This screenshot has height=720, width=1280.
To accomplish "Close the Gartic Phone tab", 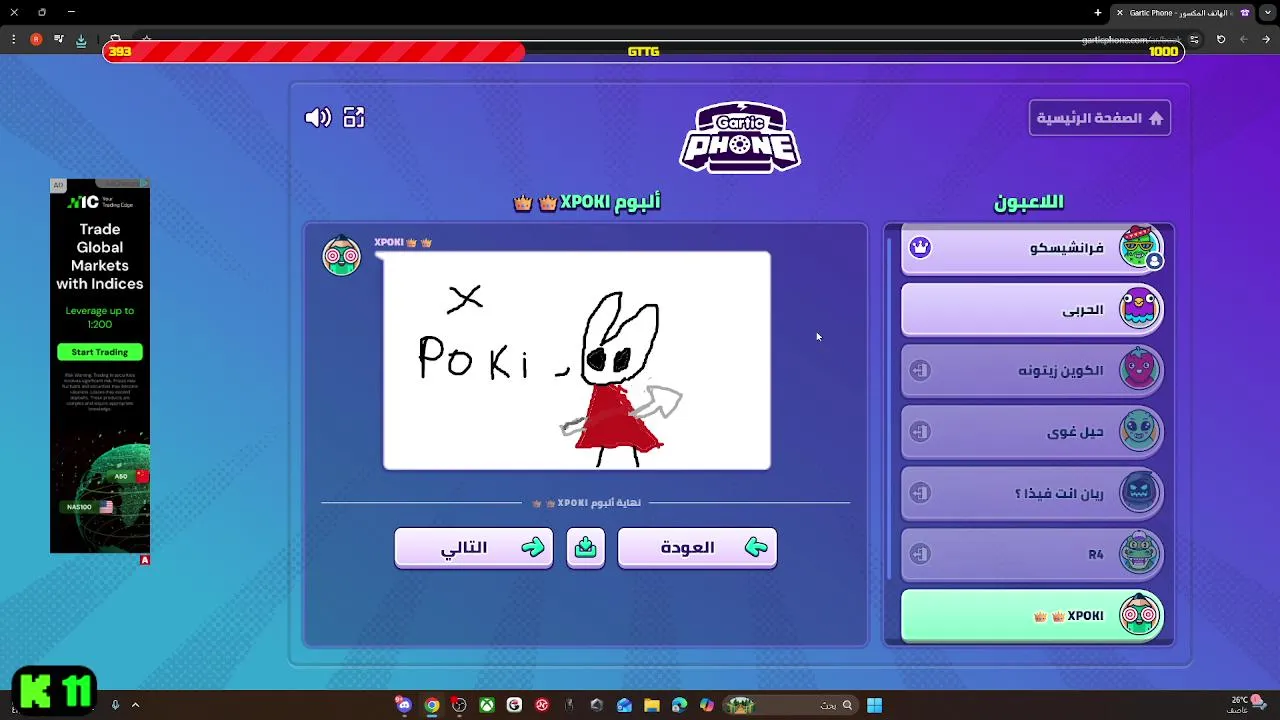I will point(1120,13).
